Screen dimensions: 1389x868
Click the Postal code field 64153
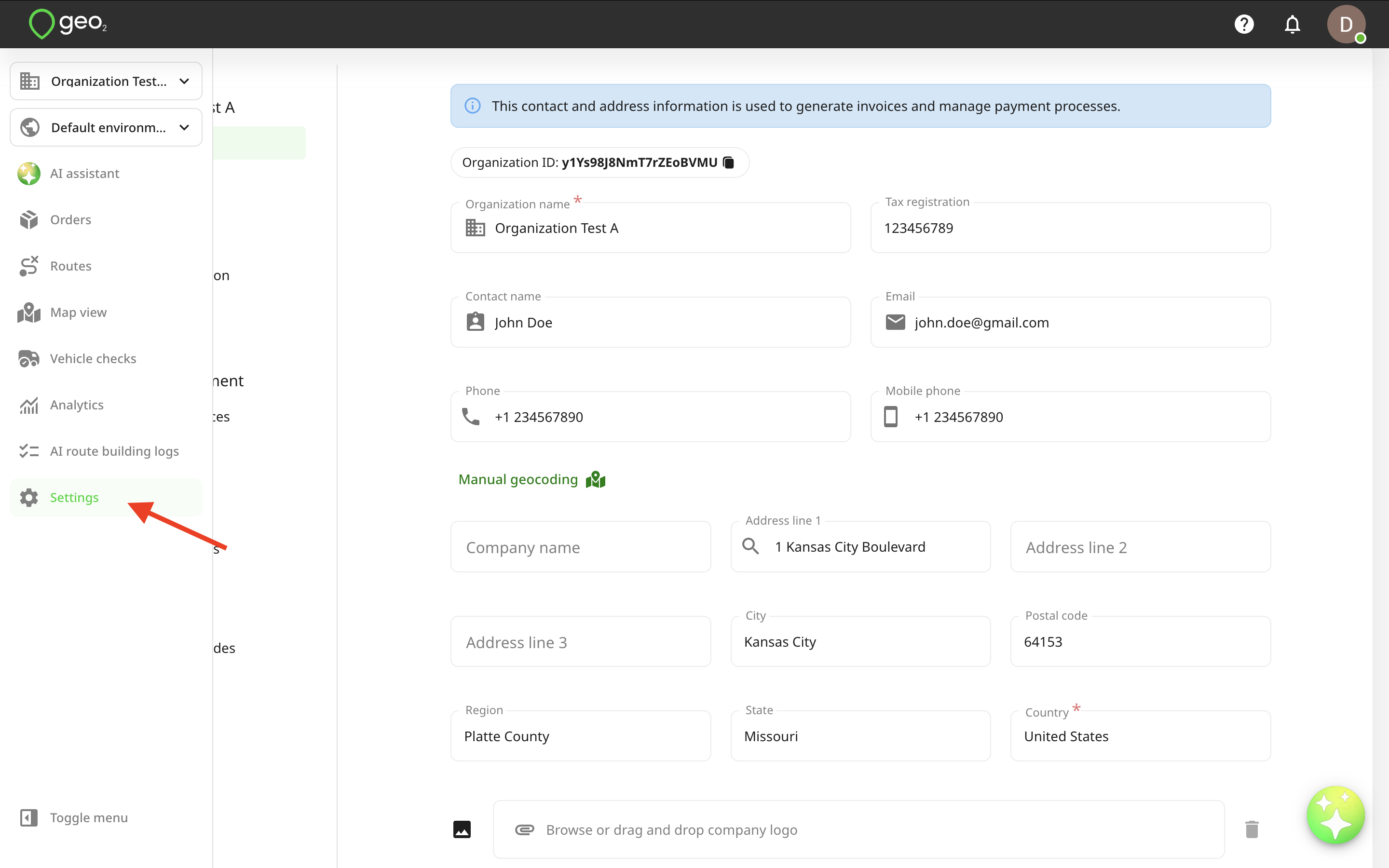(1141, 642)
